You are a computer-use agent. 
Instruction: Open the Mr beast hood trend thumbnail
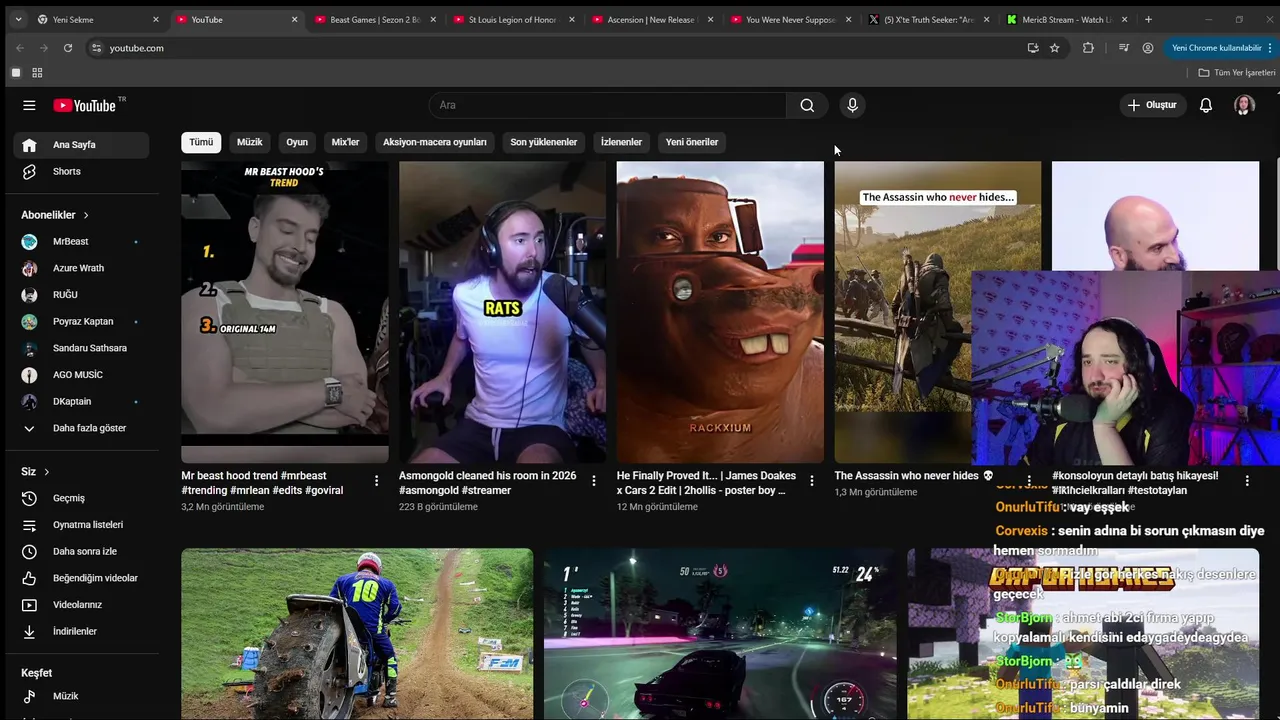[x=285, y=312]
